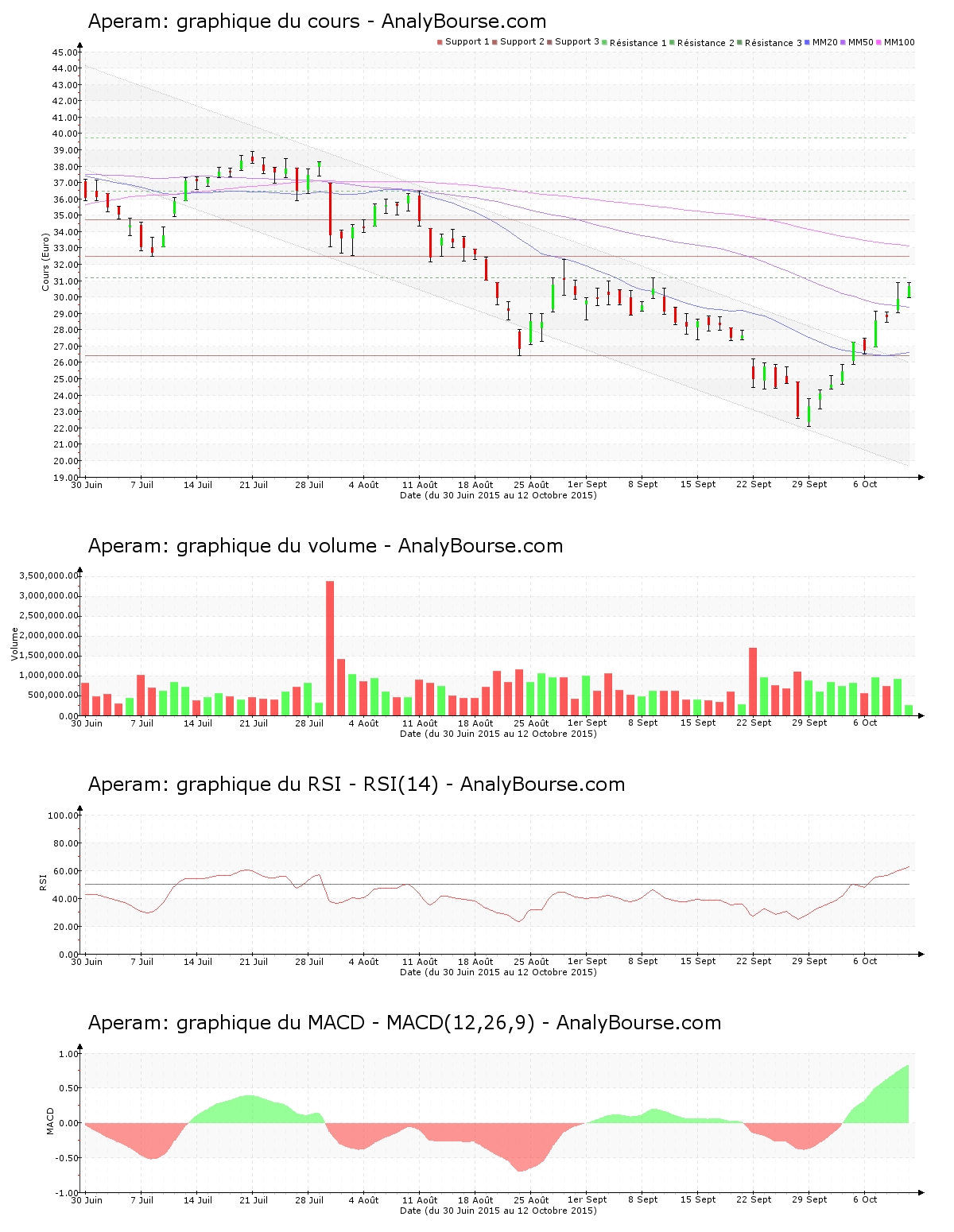
Task: Click the 'Cours (Euro)' y-axis label
Action: pyautogui.click(x=46, y=262)
